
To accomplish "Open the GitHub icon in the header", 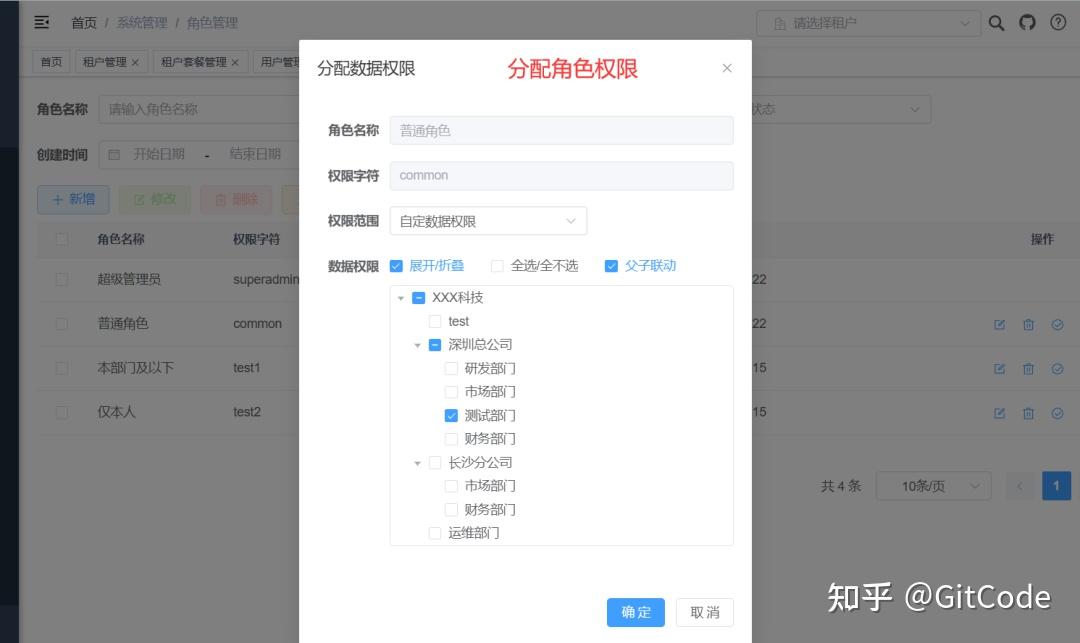I will click(x=1027, y=22).
